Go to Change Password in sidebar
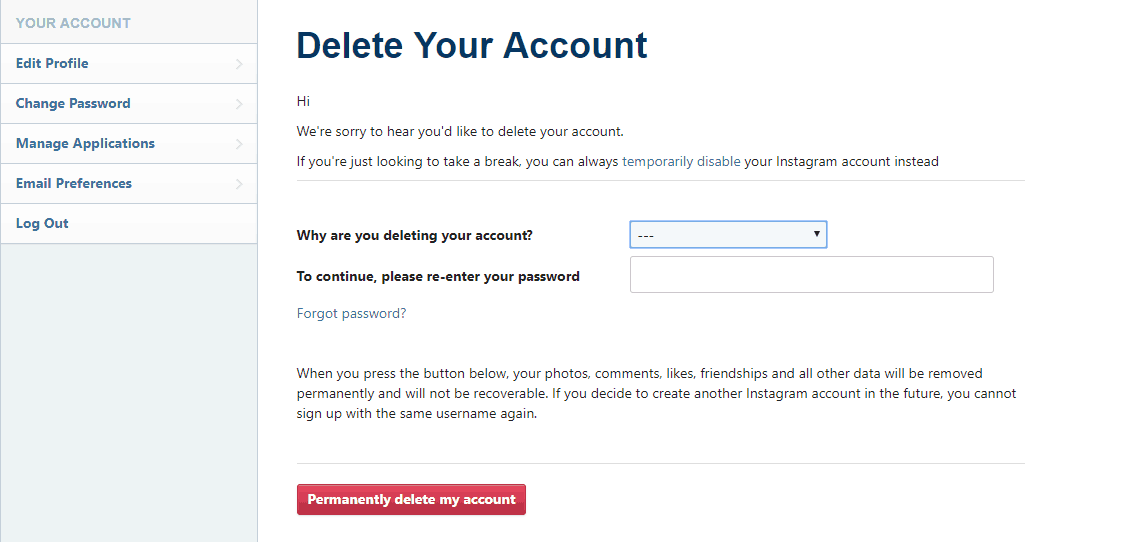 click(73, 103)
